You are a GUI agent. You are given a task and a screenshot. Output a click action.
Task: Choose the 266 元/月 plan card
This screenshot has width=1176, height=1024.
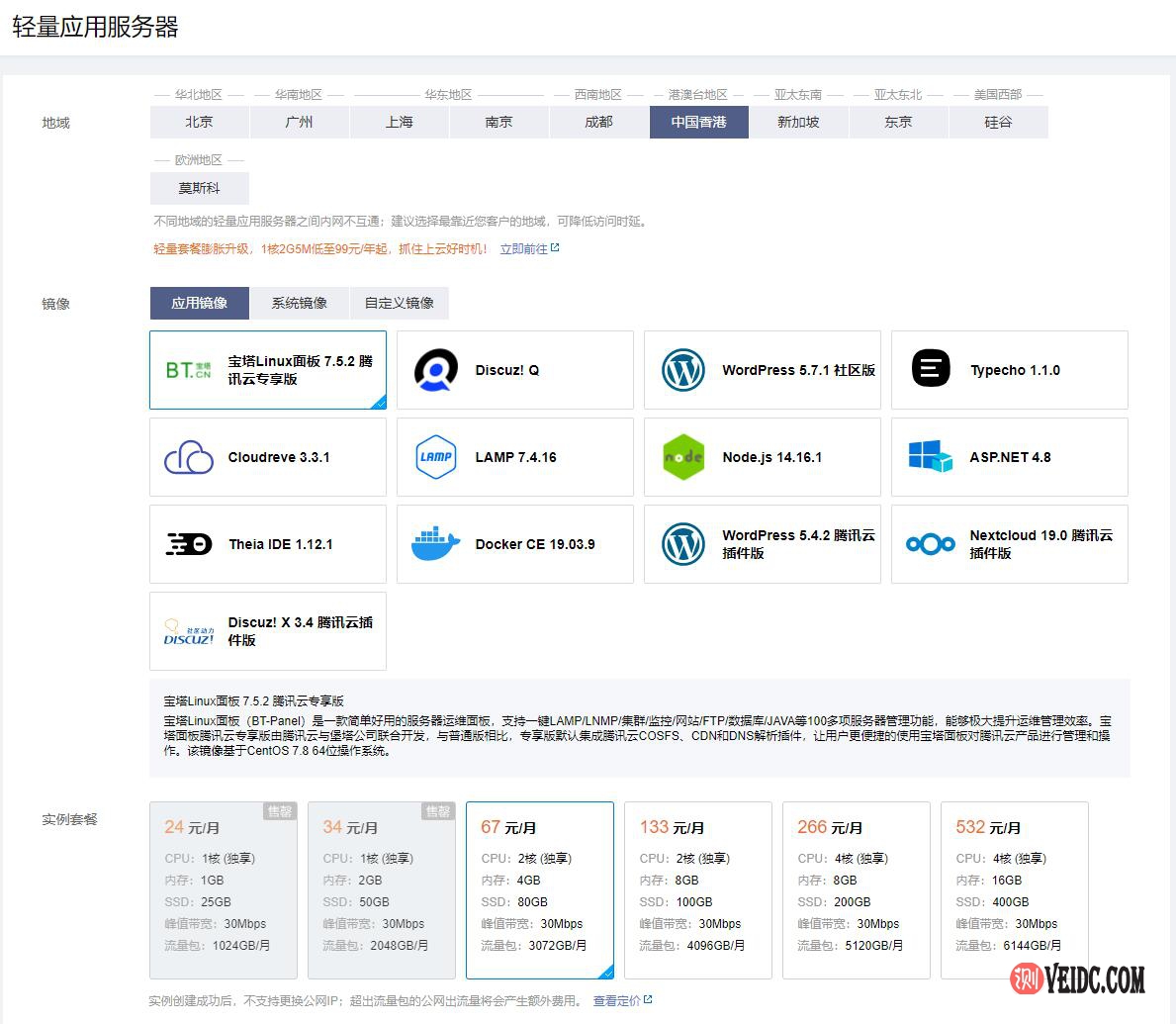[x=856, y=889]
